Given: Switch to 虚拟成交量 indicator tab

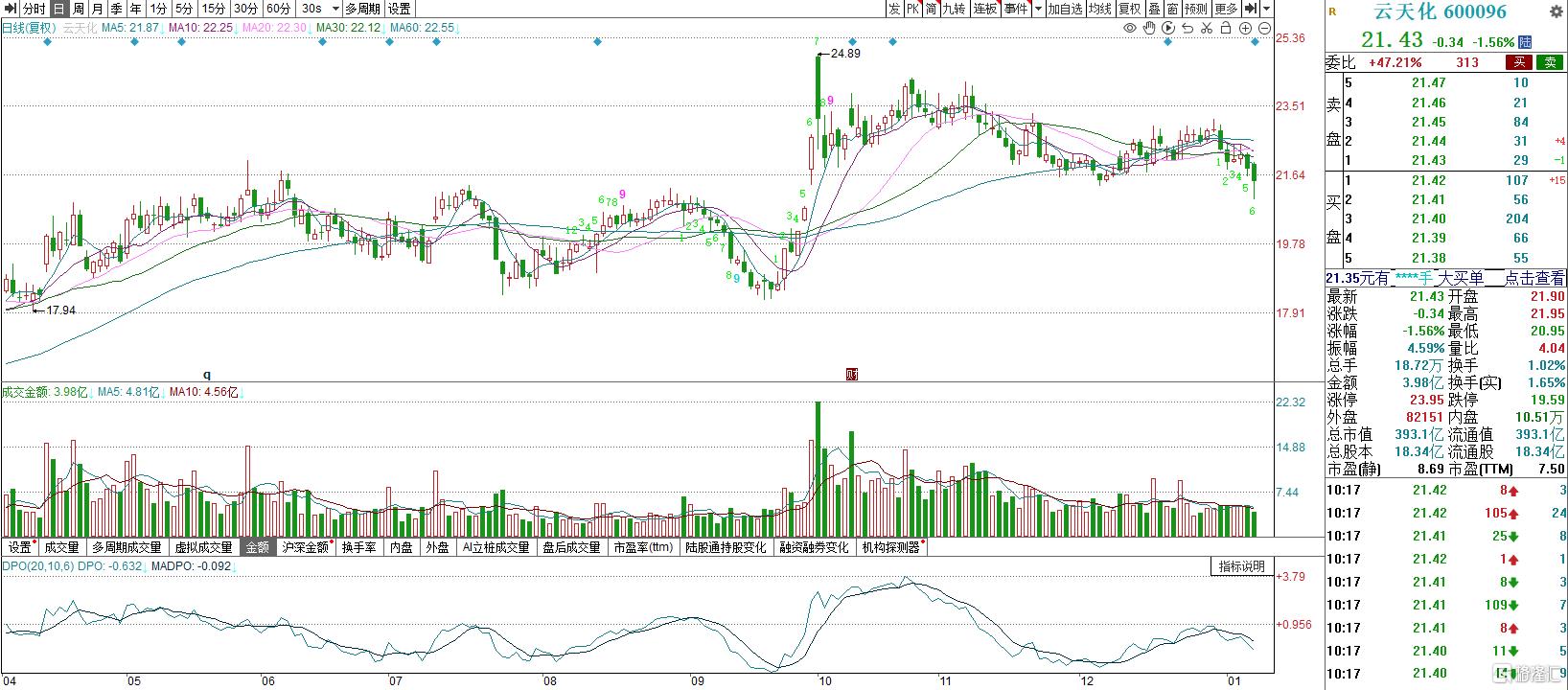Looking at the screenshot, I should click(x=202, y=547).
